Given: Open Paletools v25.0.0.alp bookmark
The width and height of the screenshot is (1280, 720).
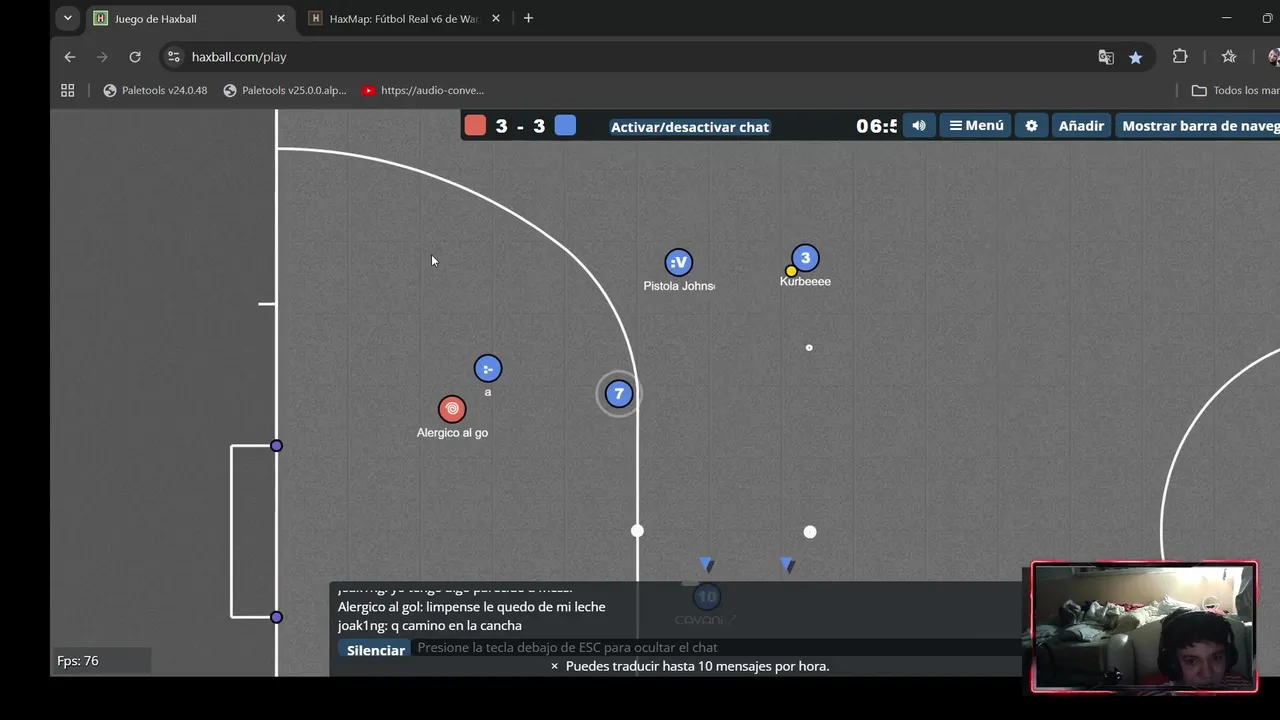Looking at the screenshot, I should coord(284,90).
